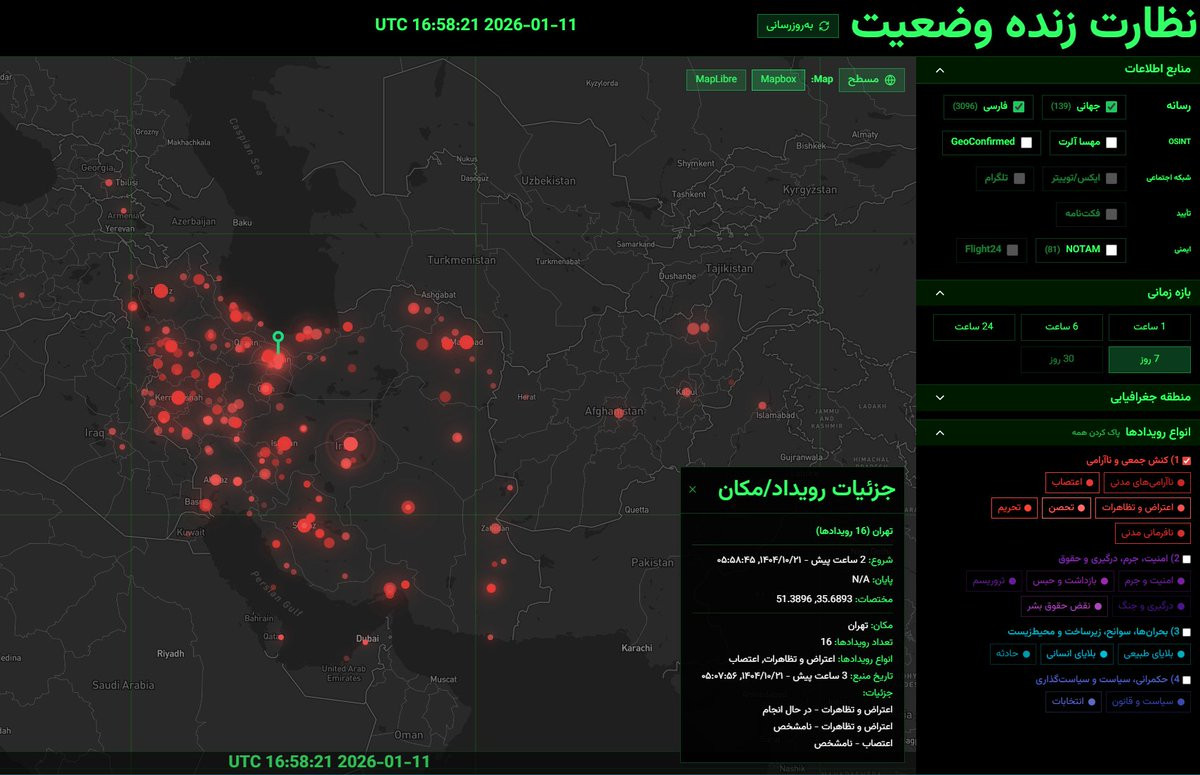Click پاک کردن همه clear all link
The image size is (1200, 775).
(1094, 433)
